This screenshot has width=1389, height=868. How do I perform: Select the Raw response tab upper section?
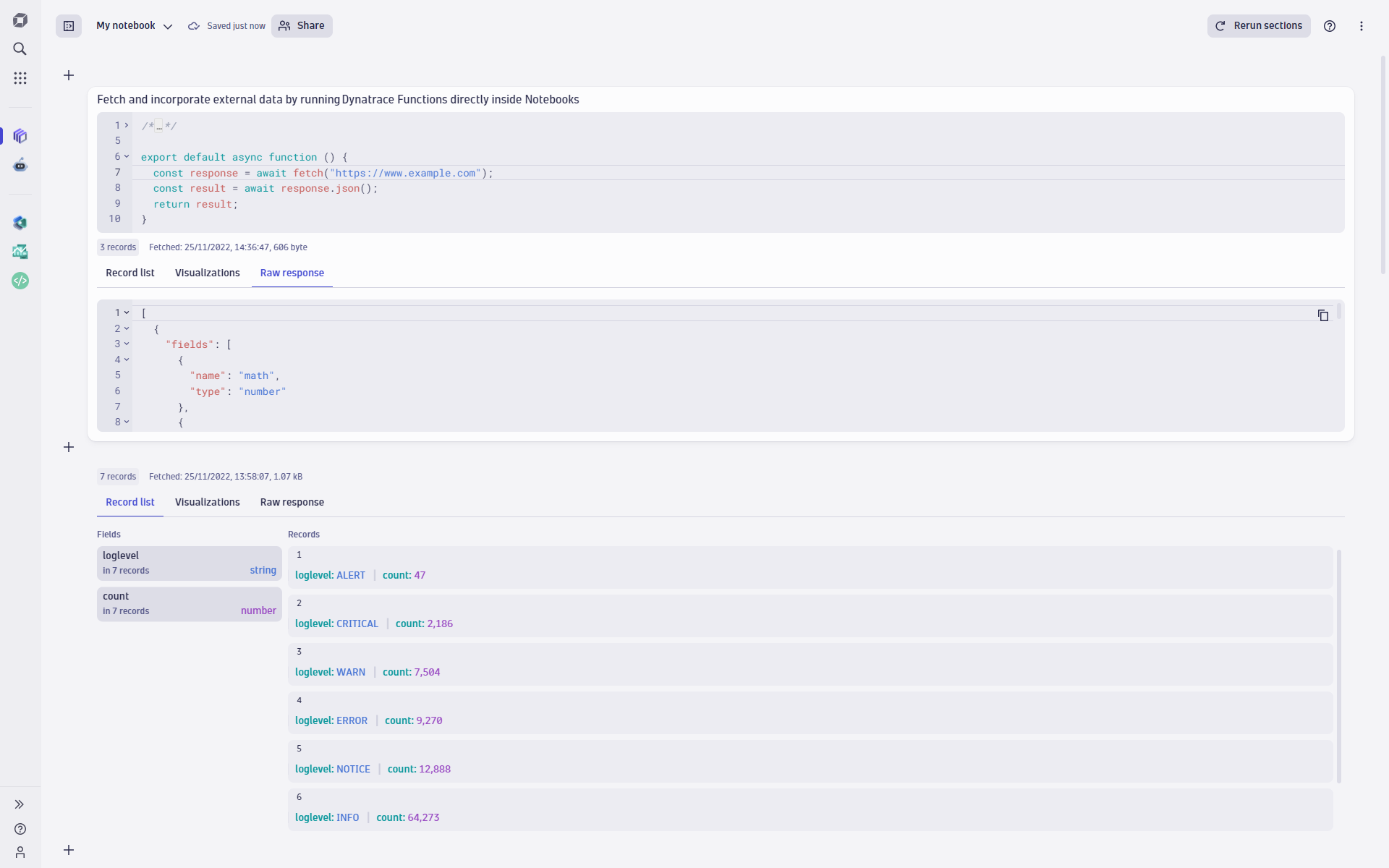pos(291,272)
